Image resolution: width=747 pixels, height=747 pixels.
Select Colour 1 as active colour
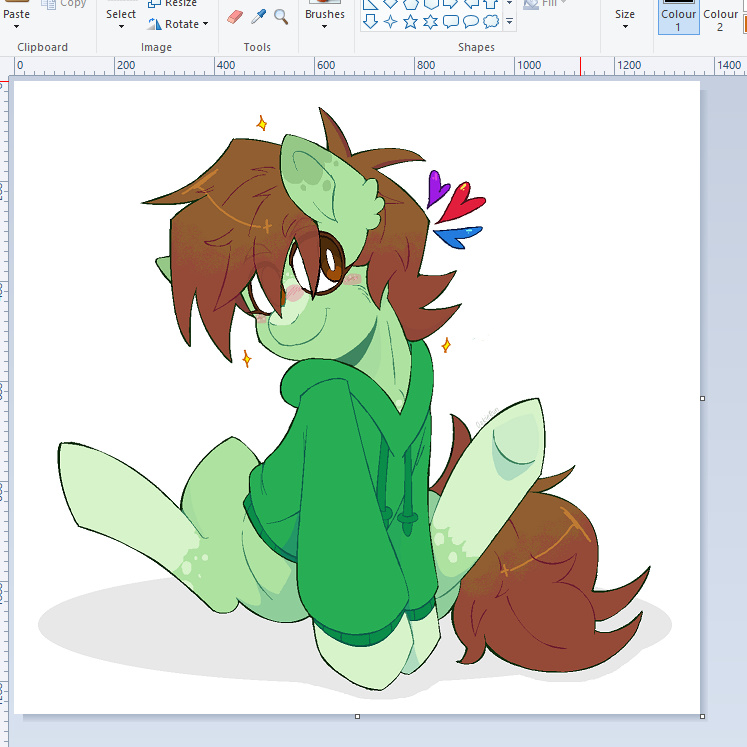[678, 17]
